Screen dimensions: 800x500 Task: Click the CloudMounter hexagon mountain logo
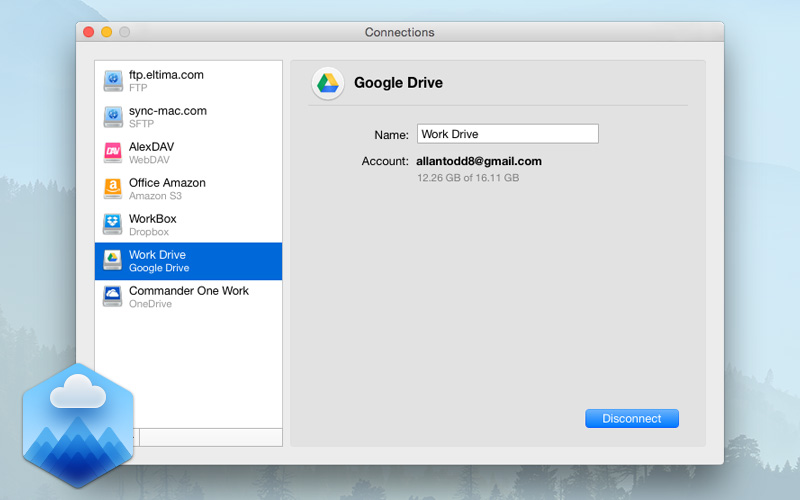tap(78, 426)
